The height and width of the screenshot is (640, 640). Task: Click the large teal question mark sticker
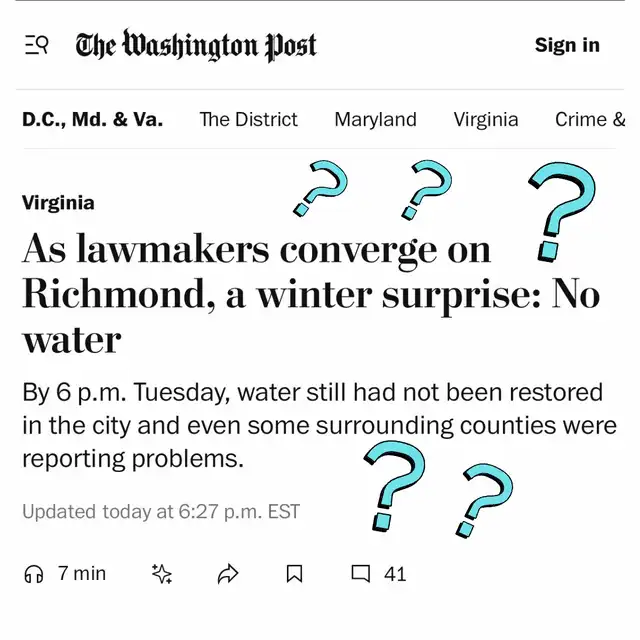[x=562, y=212]
